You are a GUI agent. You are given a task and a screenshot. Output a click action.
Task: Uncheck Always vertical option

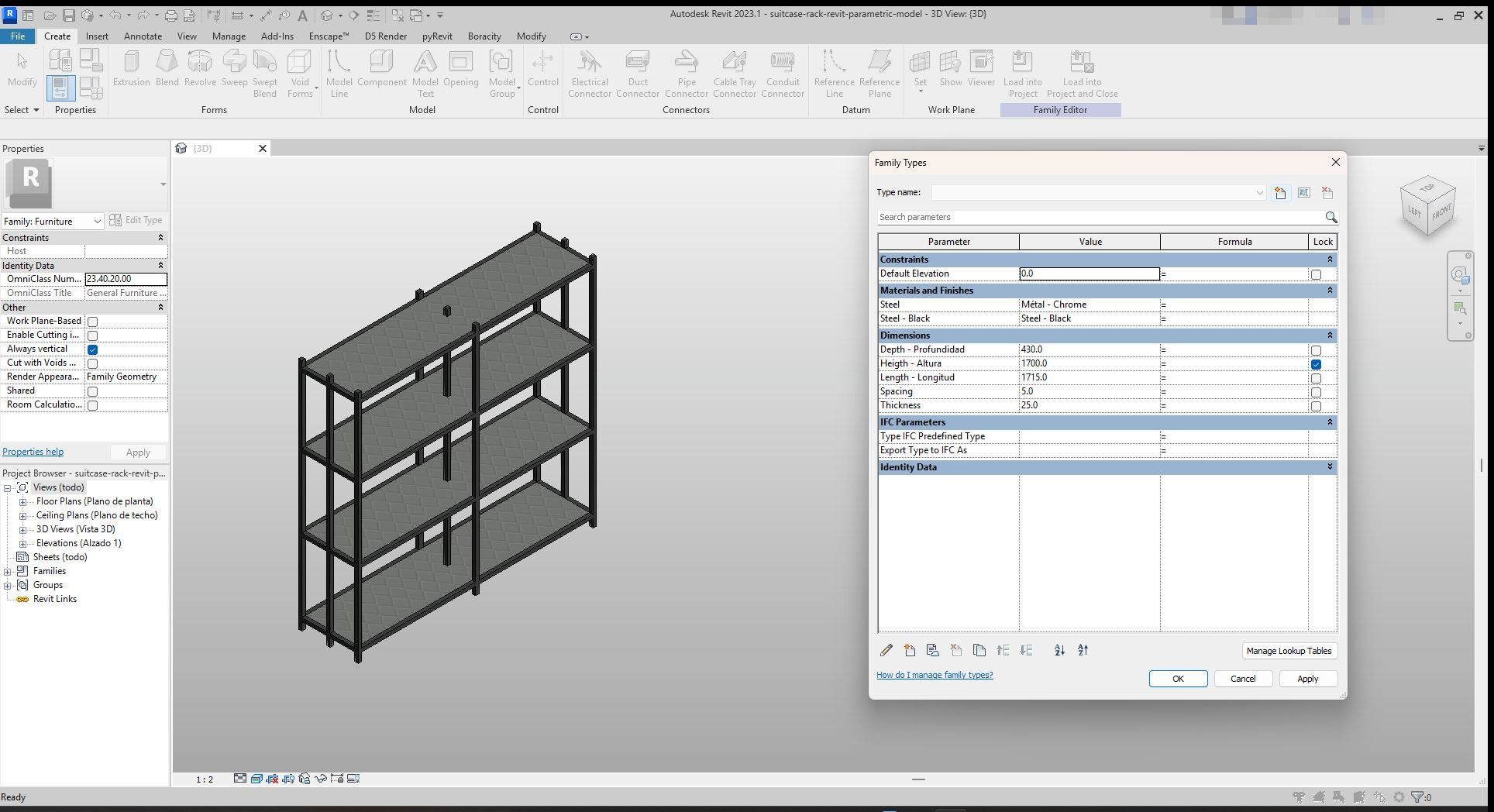pos(93,349)
